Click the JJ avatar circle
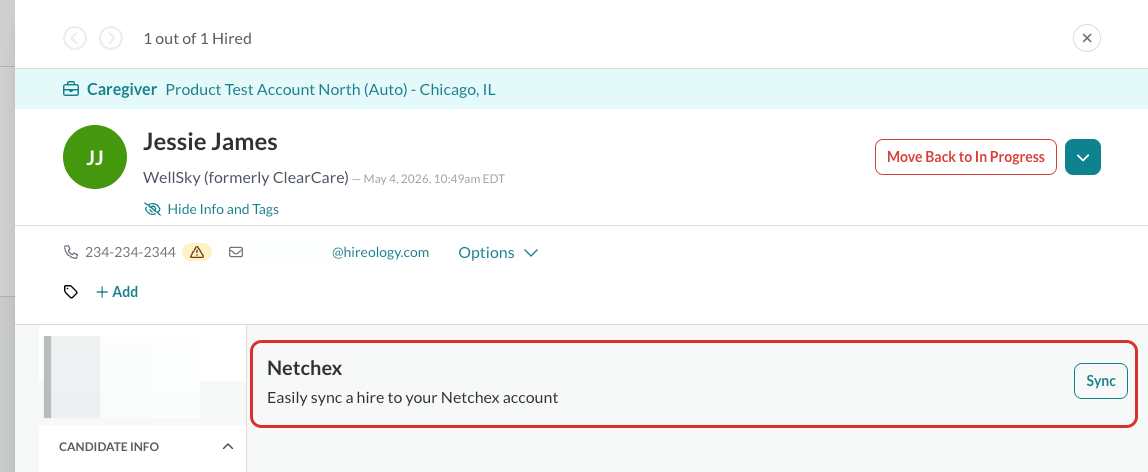This screenshot has width=1148, height=472. (95, 157)
